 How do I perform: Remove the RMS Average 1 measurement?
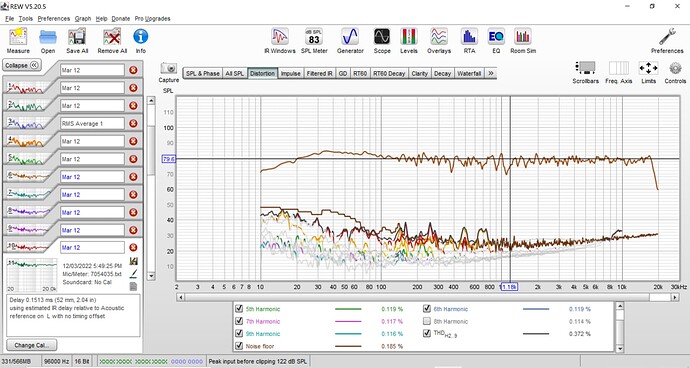[133, 124]
